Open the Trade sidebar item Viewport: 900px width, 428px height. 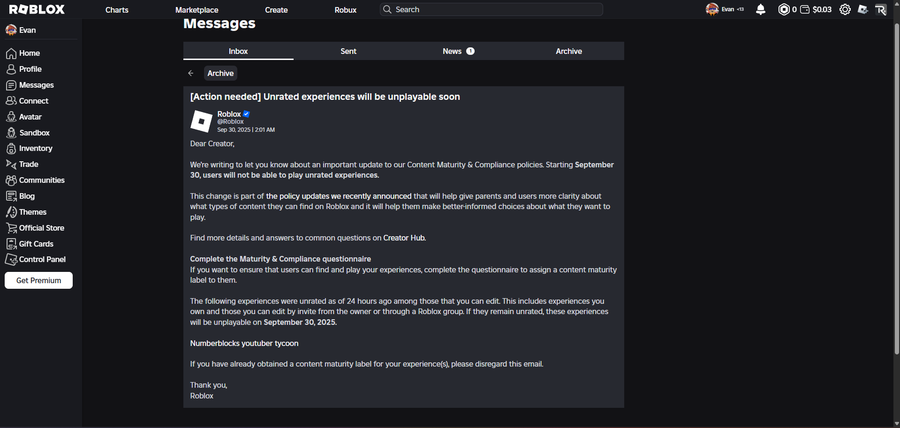pos(28,165)
